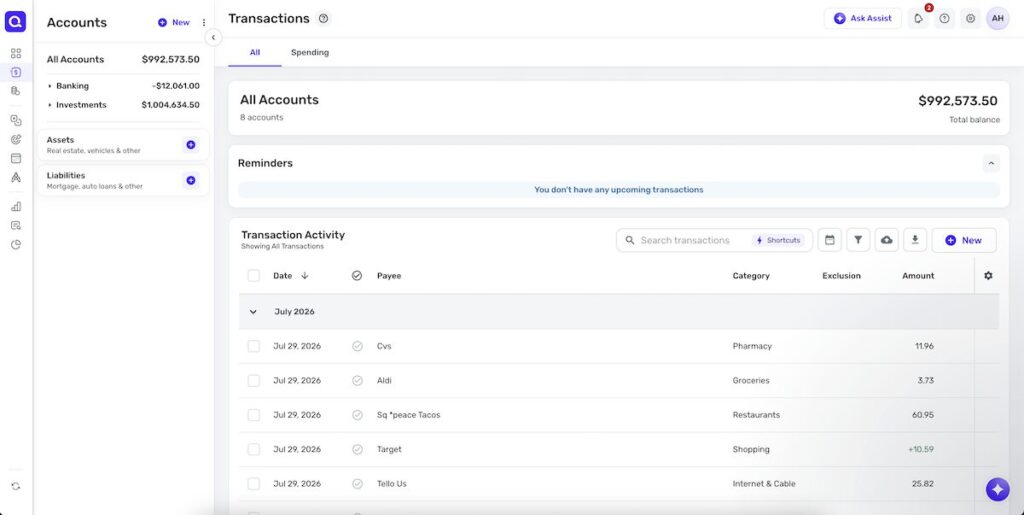Open the Assets card
Screen dimensions: 1024x515
123,145
